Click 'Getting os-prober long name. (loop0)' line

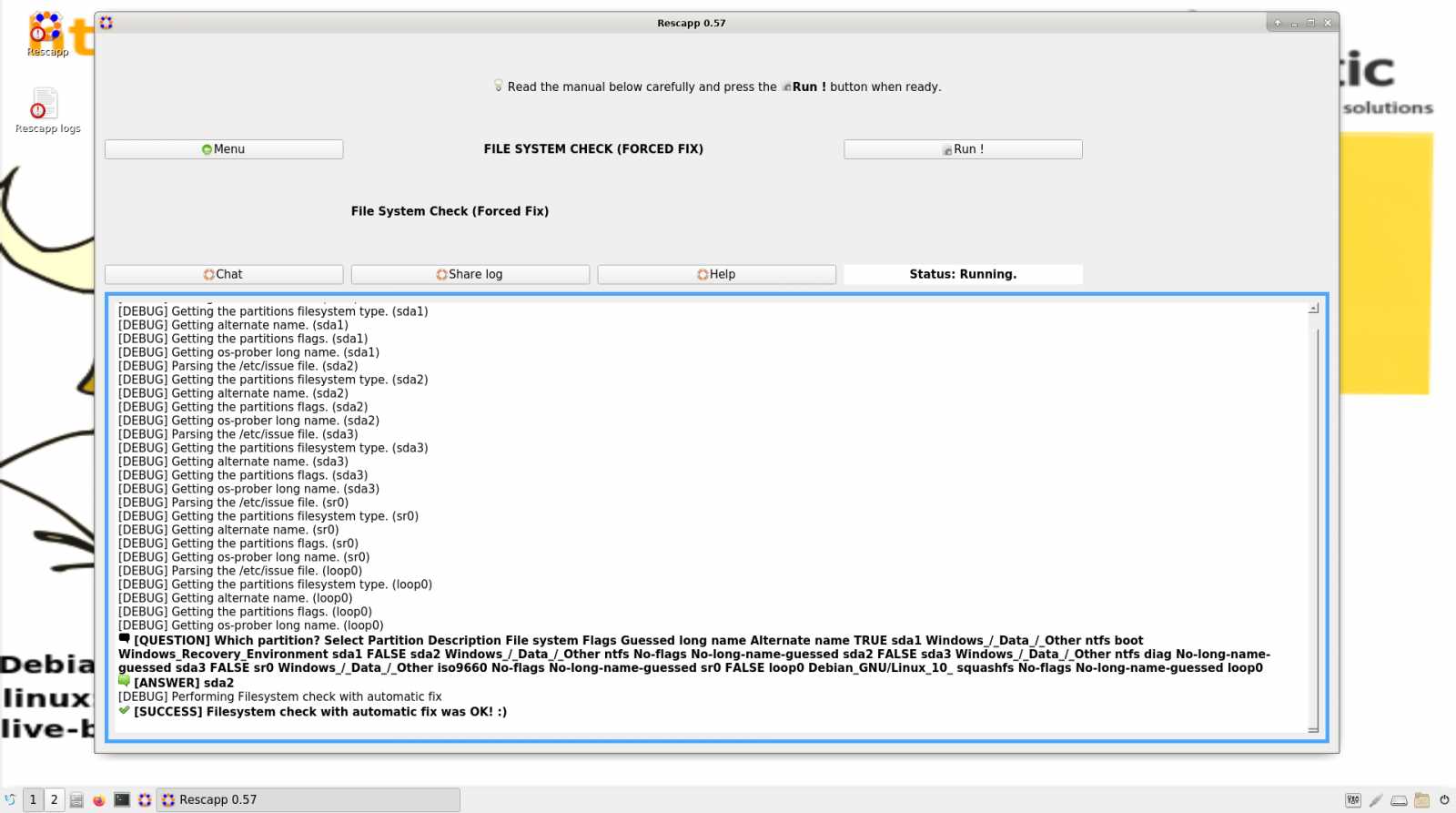[x=251, y=625]
